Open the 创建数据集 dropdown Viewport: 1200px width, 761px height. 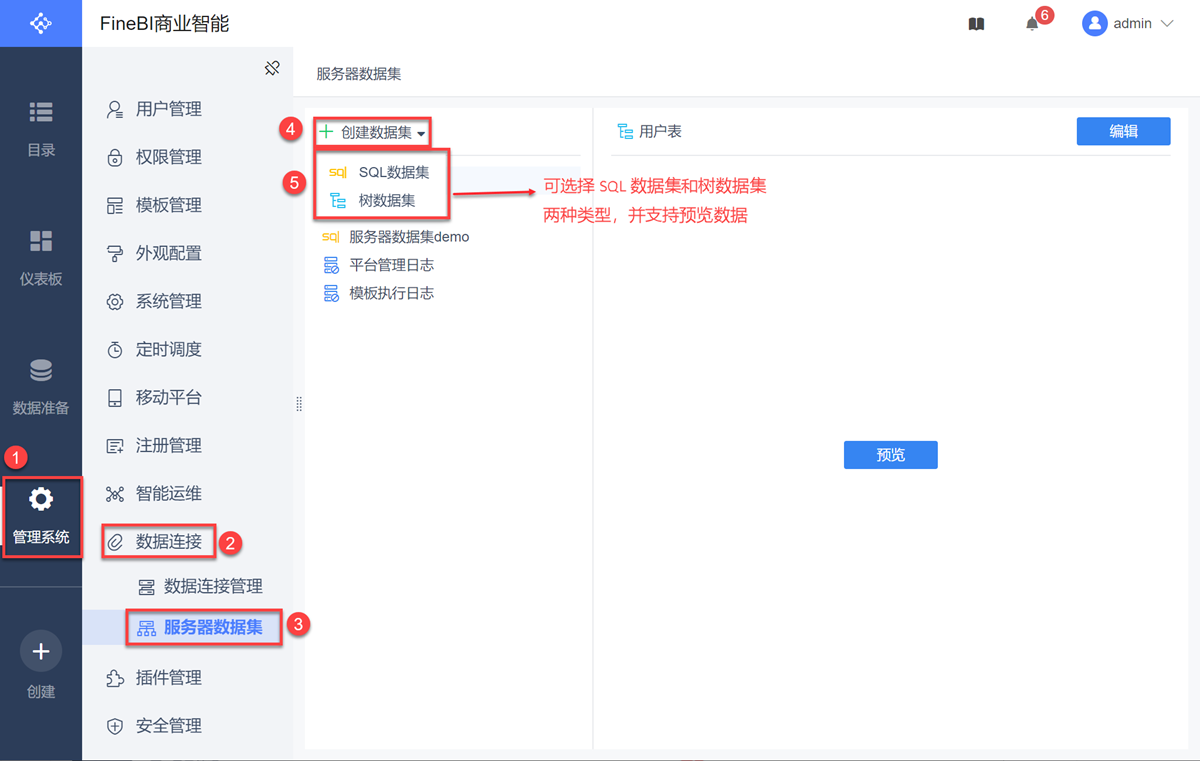(x=372, y=132)
